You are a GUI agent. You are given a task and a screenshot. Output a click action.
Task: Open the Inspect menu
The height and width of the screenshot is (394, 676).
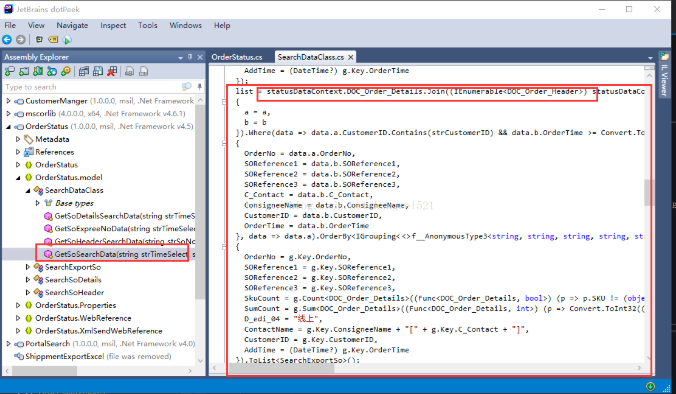tap(113, 25)
